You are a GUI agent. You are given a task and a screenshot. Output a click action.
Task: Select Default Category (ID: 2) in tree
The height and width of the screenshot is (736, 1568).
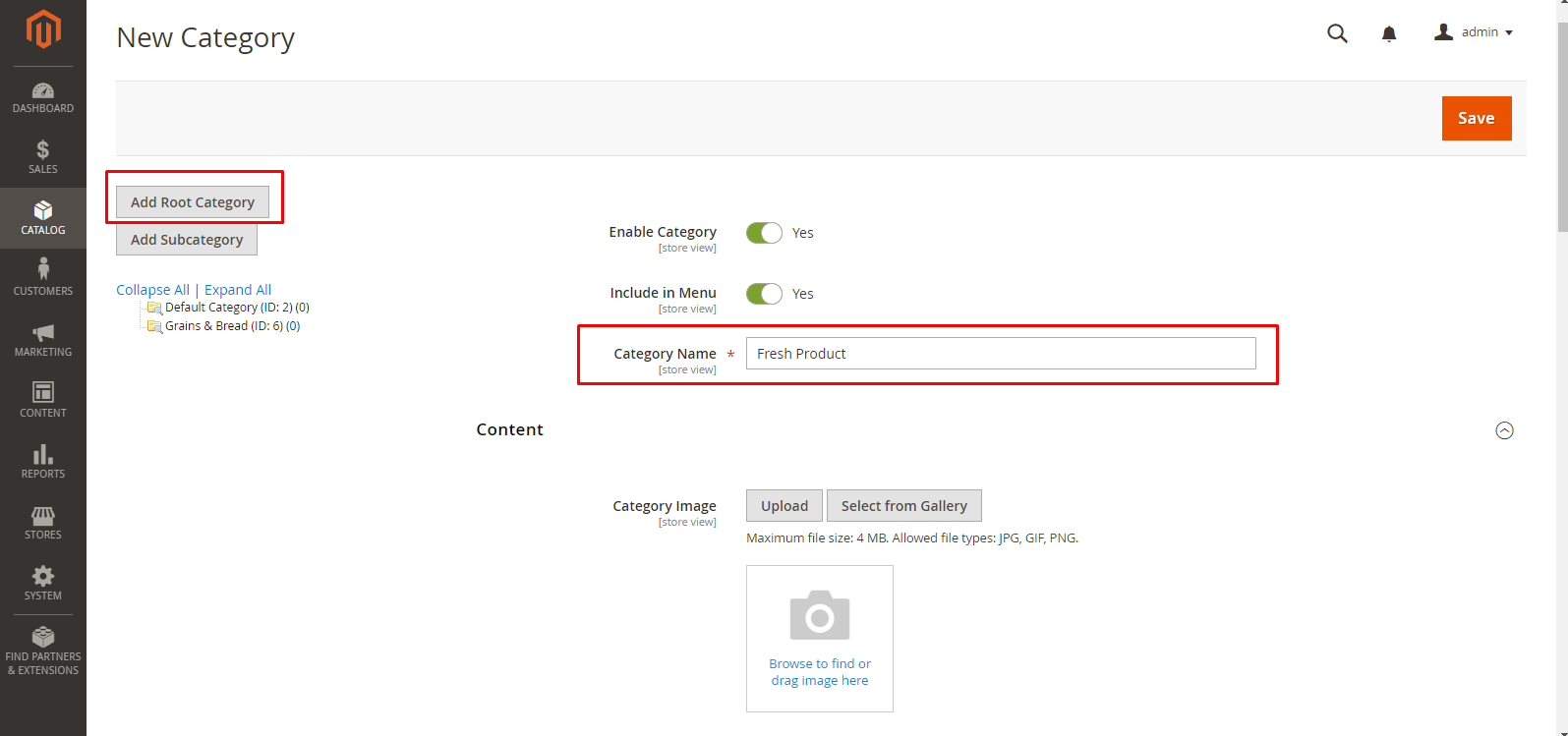pyautogui.click(x=237, y=308)
